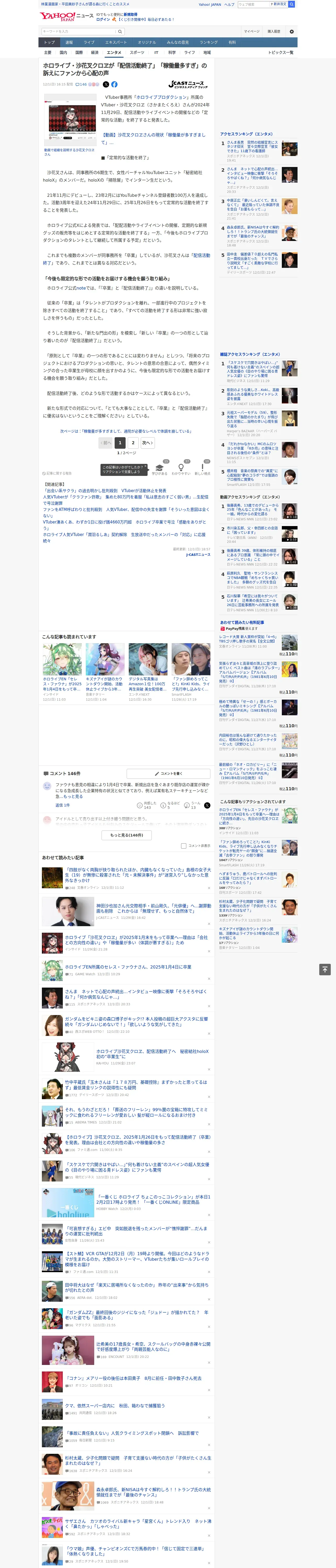Open Yahoo! JAPAN link in top bar
The image size is (336, 1568).
click(210, 4)
